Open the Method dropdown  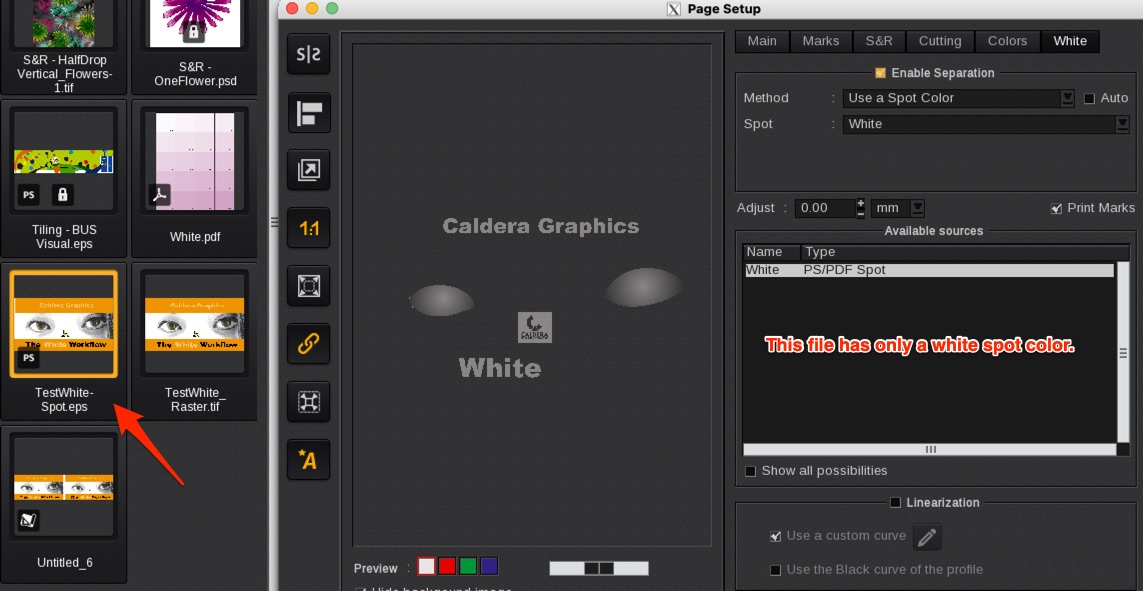click(x=1067, y=98)
